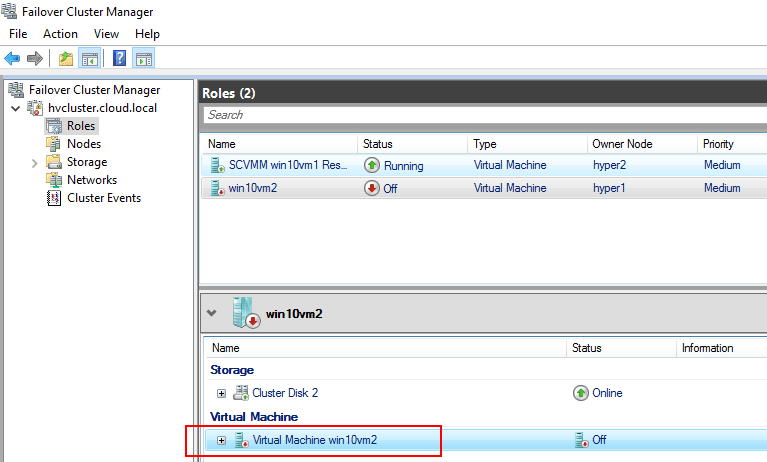Click the Storage folder icon in tree
Viewport: 767px width, 462px height.
pos(54,162)
